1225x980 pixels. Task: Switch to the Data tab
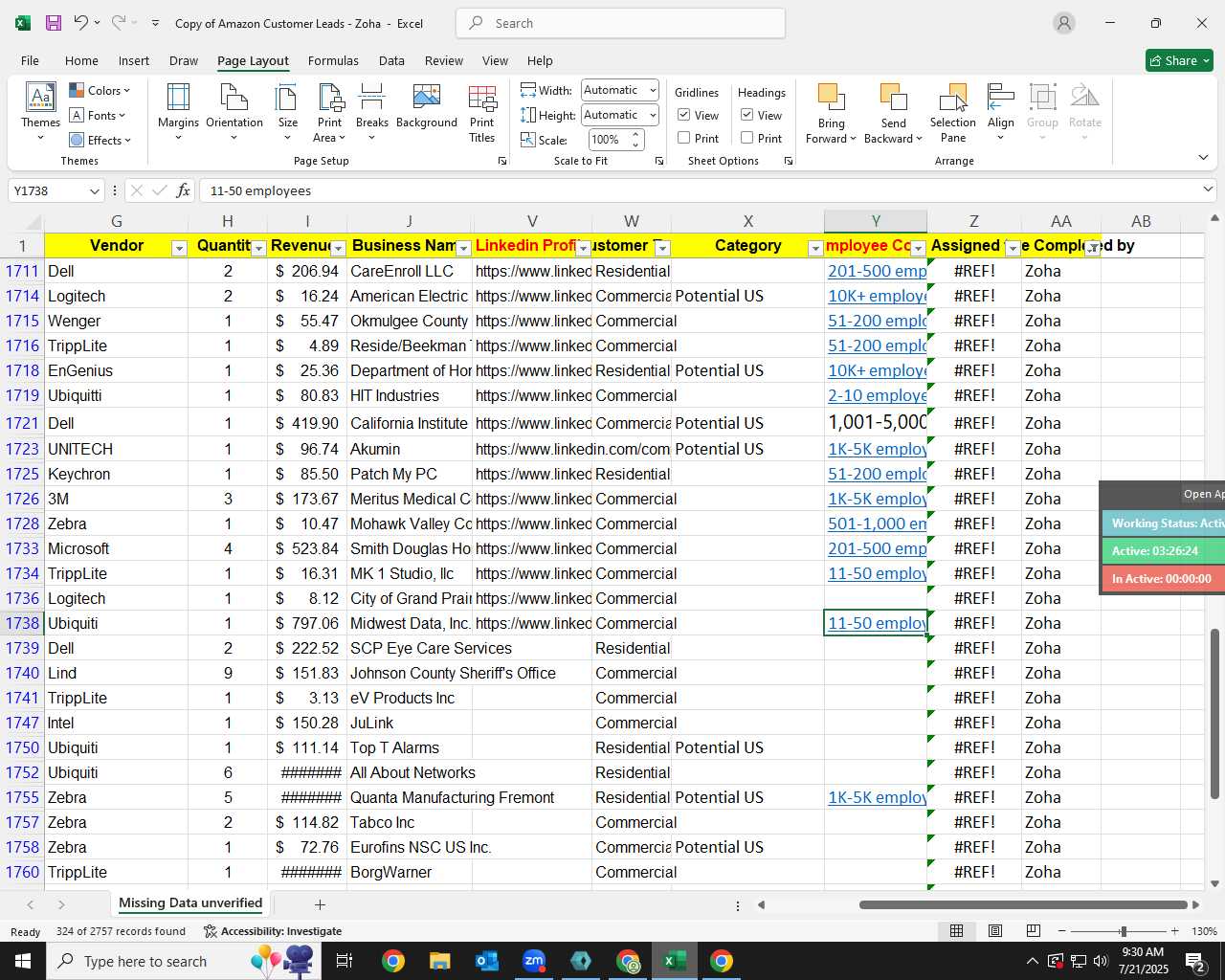coord(391,60)
